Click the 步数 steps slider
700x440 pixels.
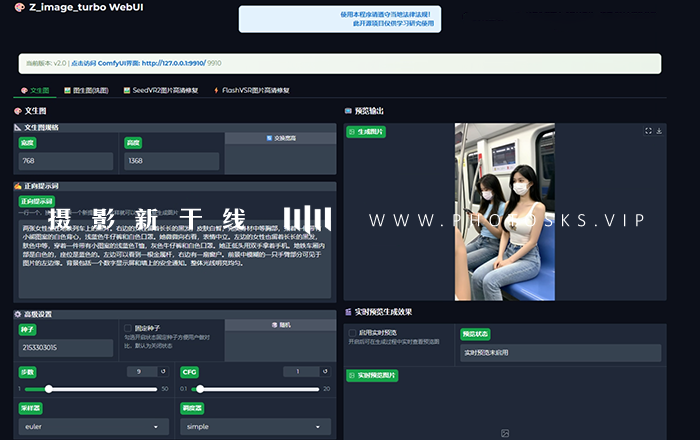click(90, 388)
